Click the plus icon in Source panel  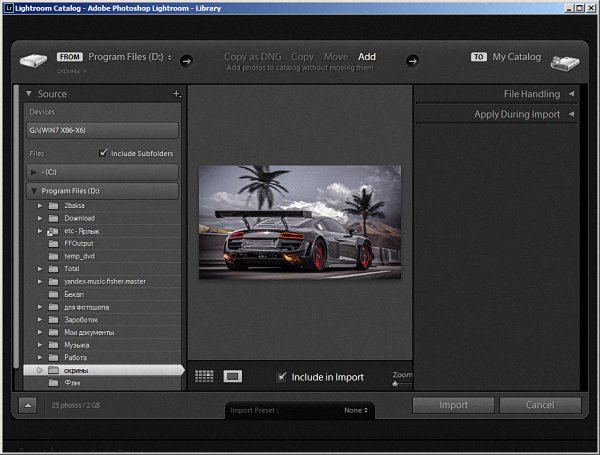coord(176,94)
